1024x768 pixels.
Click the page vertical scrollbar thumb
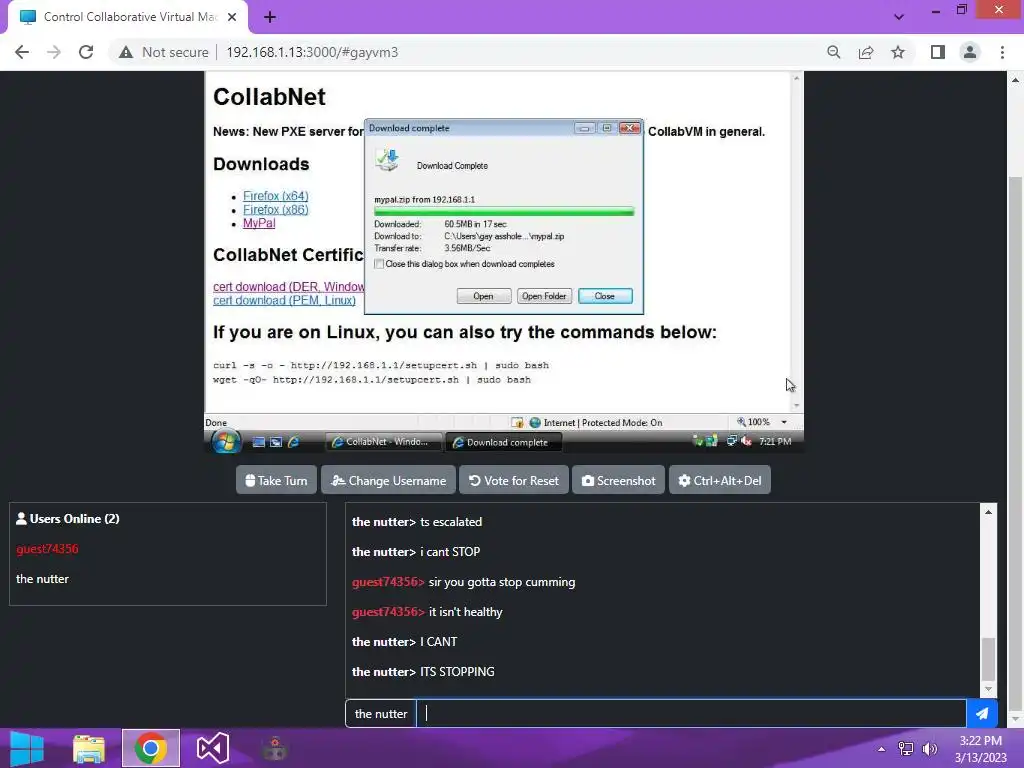click(1015, 444)
